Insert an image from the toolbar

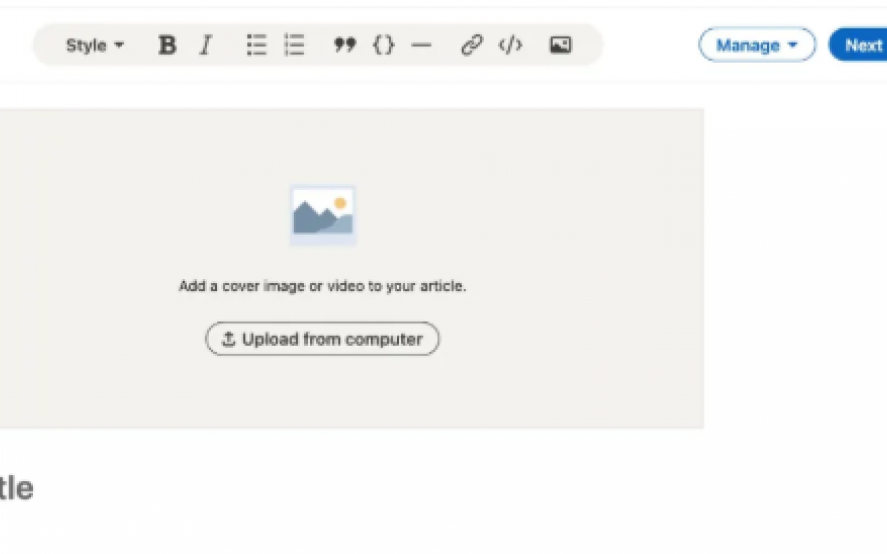(560, 45)
